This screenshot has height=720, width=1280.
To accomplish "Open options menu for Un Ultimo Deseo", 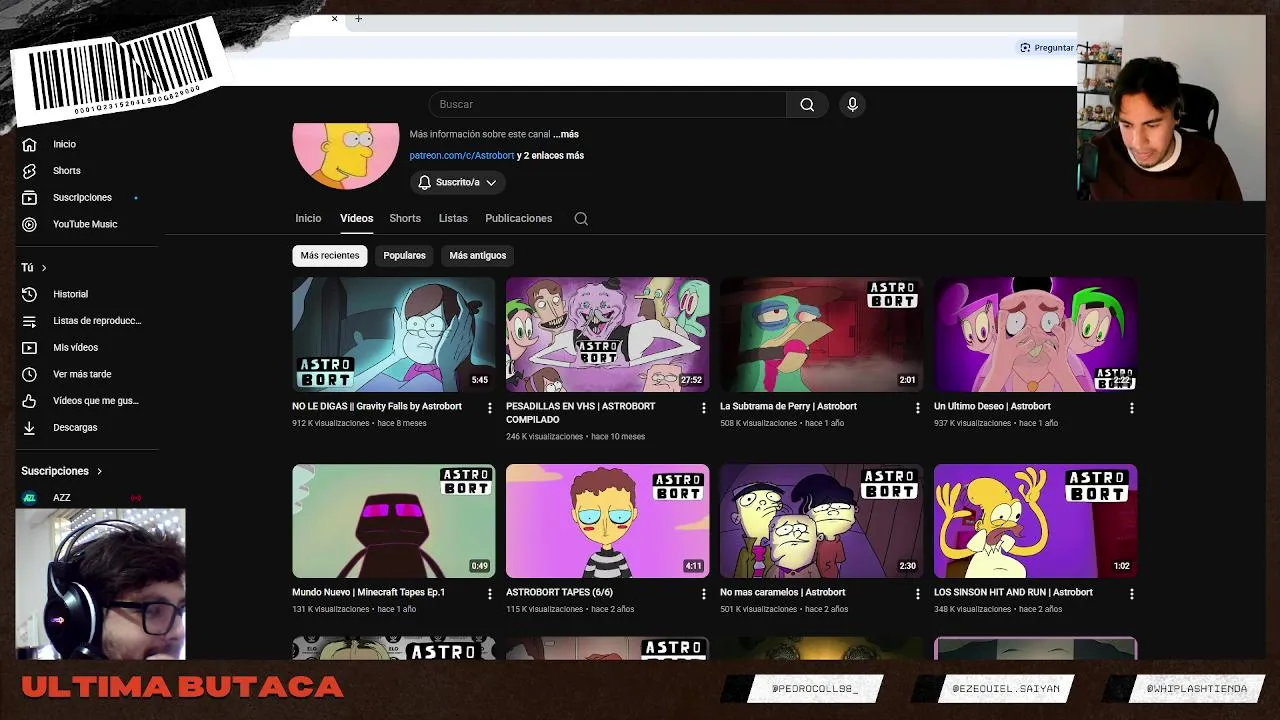I will pyautogui.click(x=1131, y=408).
